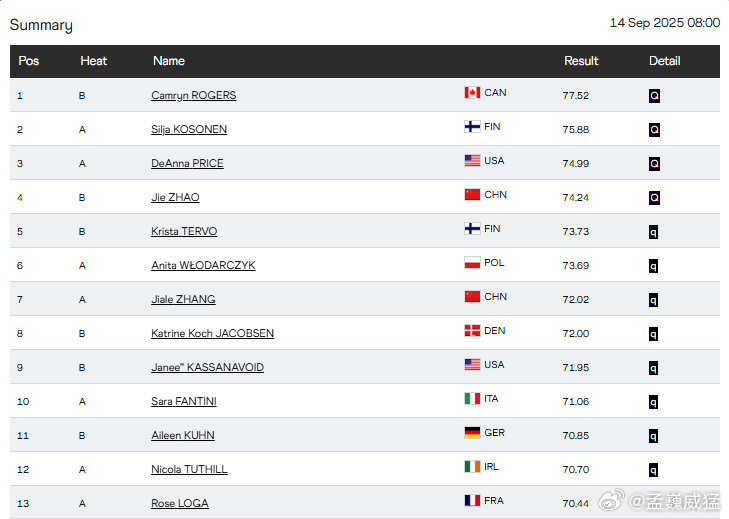729x519 pixels.
Task: Open Anita WŁODARCZYK profile link
Action: click(x=203, y=266)
